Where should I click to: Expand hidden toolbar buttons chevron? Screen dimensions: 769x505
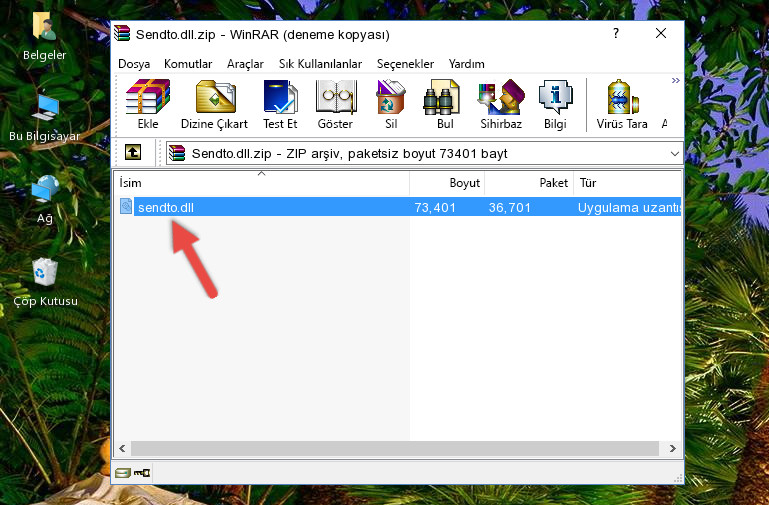pos(675,80)
